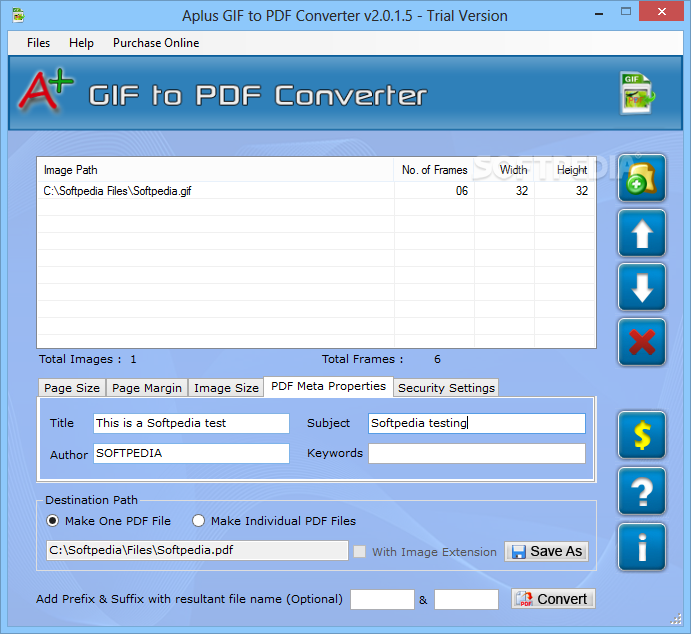Click the Height column header
691x634 pixels.
click(565, 170)
